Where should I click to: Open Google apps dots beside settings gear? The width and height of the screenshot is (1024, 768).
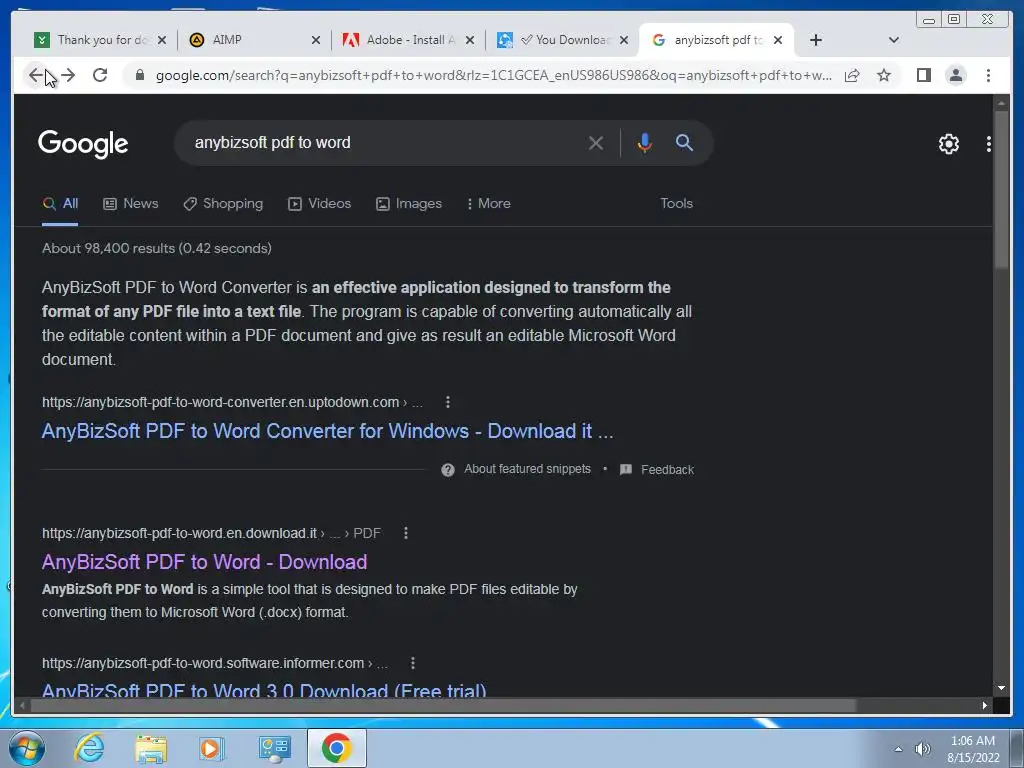coord(989,144)
